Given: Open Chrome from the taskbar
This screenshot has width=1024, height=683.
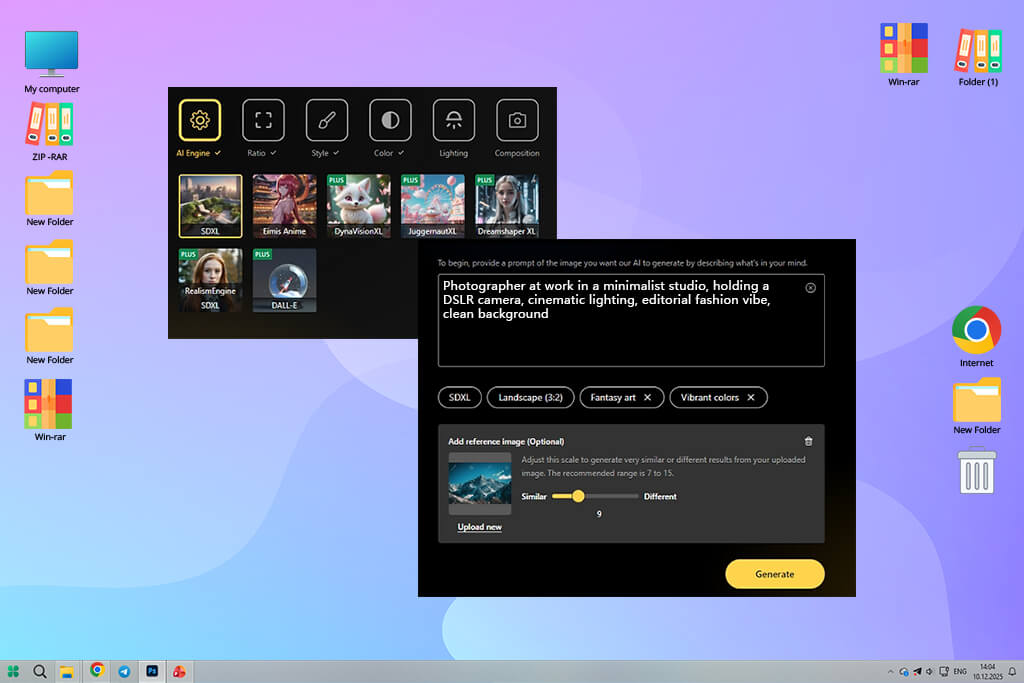Looking at the screenshot, I should [x=97, y=670].
